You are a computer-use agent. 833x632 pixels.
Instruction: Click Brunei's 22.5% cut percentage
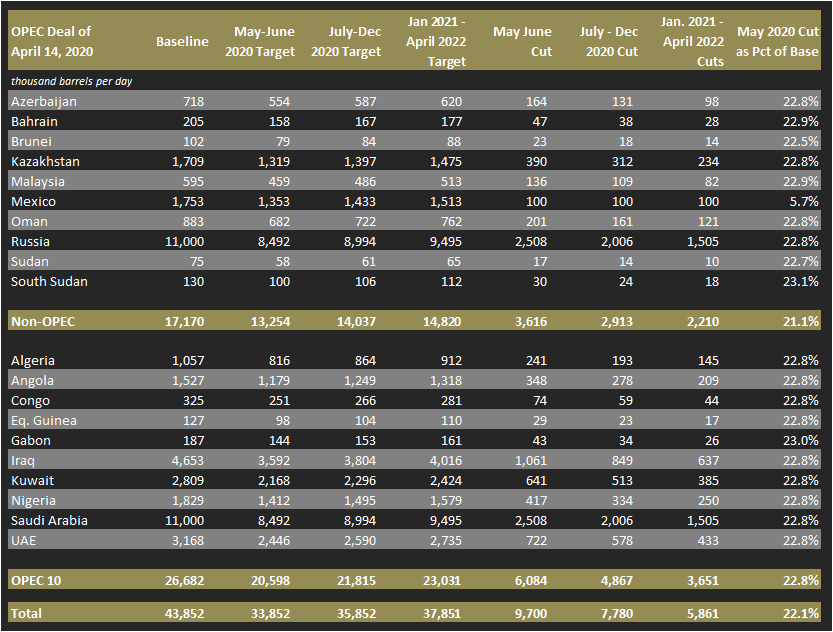(x=801, y=142)
